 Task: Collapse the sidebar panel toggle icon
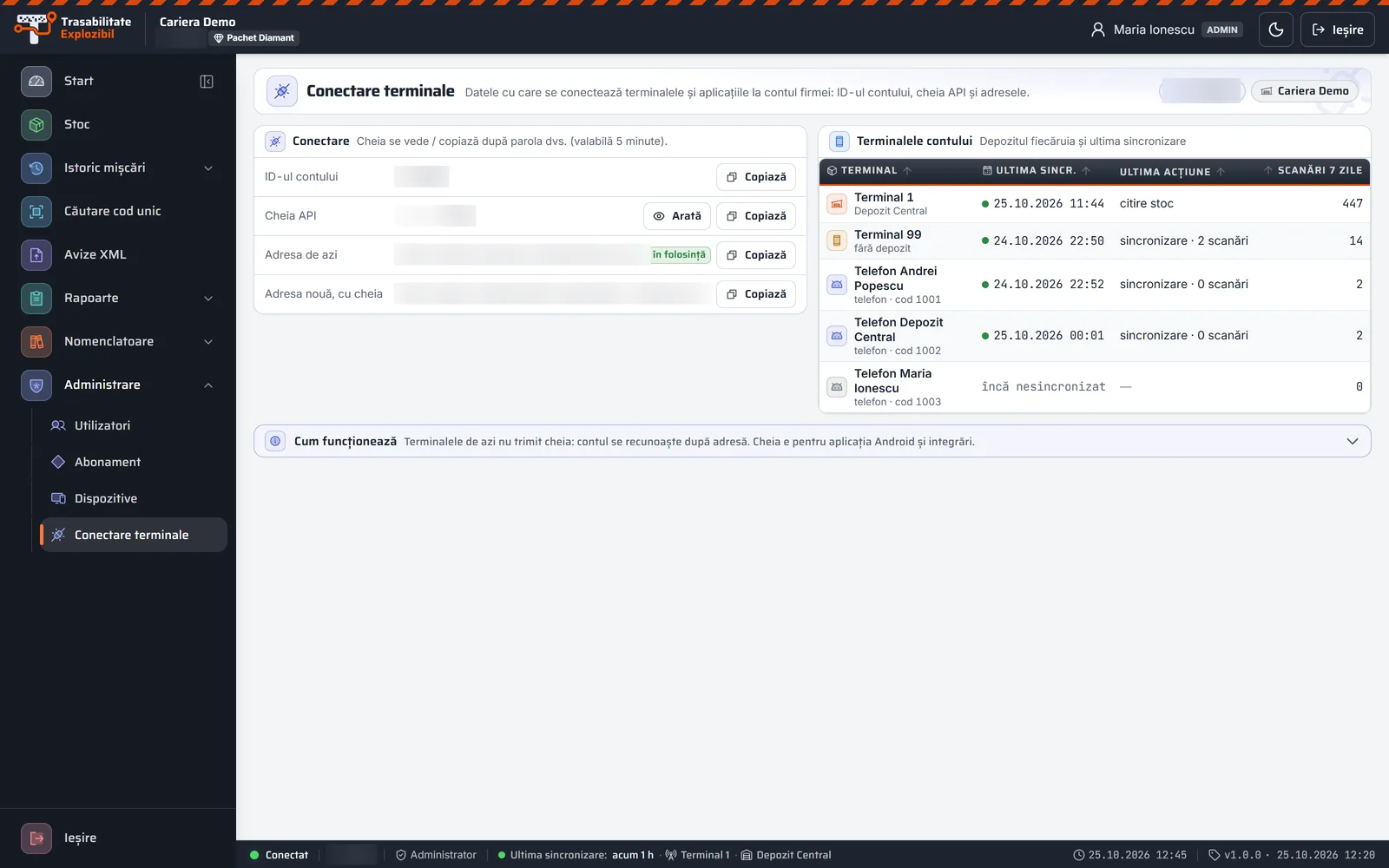[x=207, y=81]
